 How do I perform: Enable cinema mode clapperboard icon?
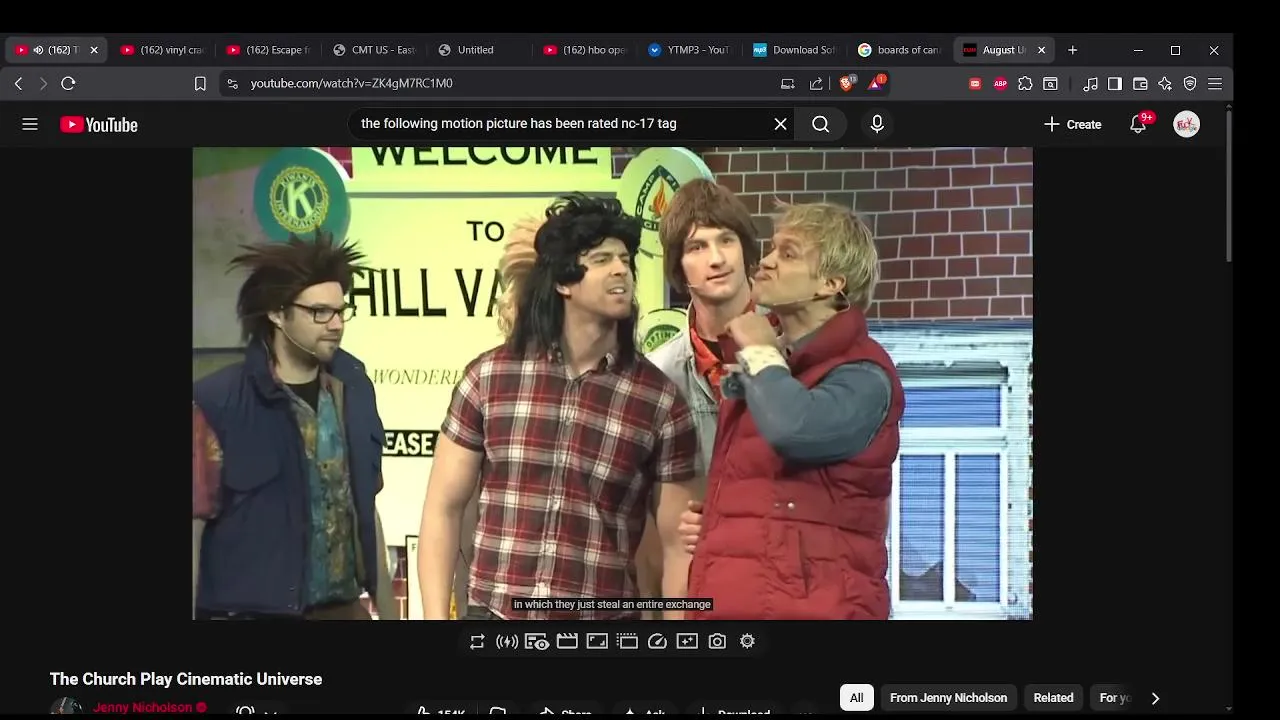pos(567,642)
